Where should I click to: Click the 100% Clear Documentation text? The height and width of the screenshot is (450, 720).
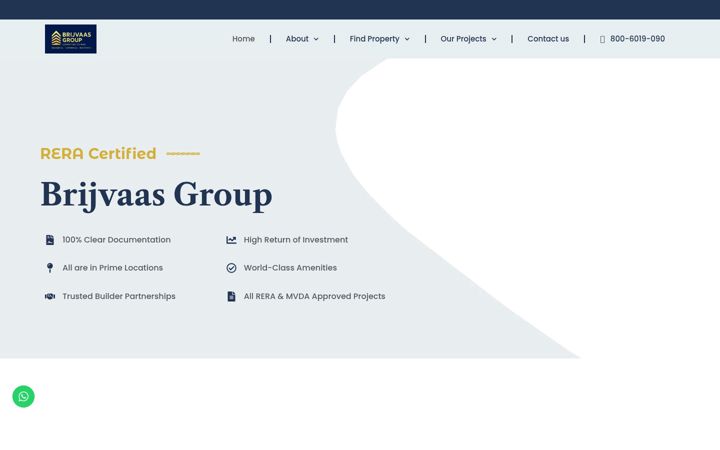[x=117, y=240]
